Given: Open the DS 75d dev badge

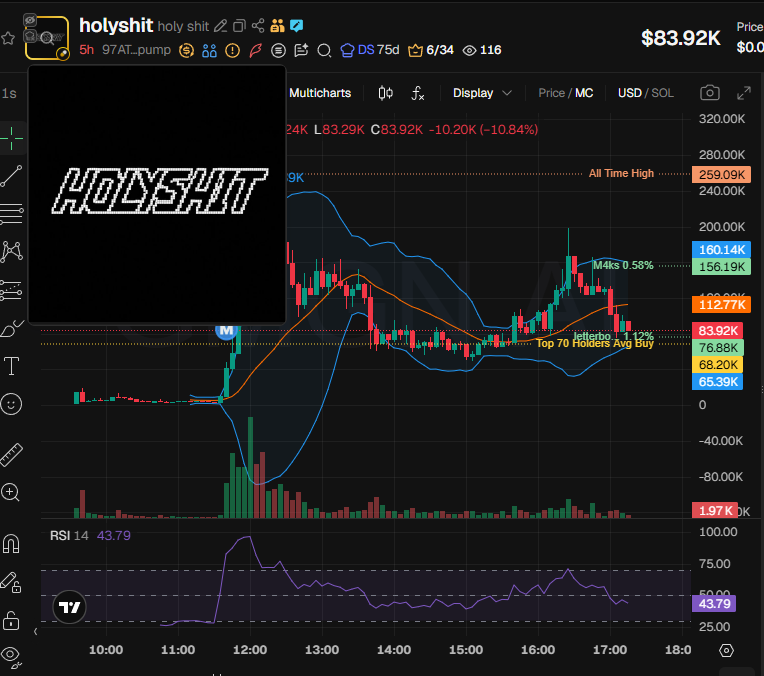Looking at the screenshot, I should pyautogui.click(x=370, y=50).
